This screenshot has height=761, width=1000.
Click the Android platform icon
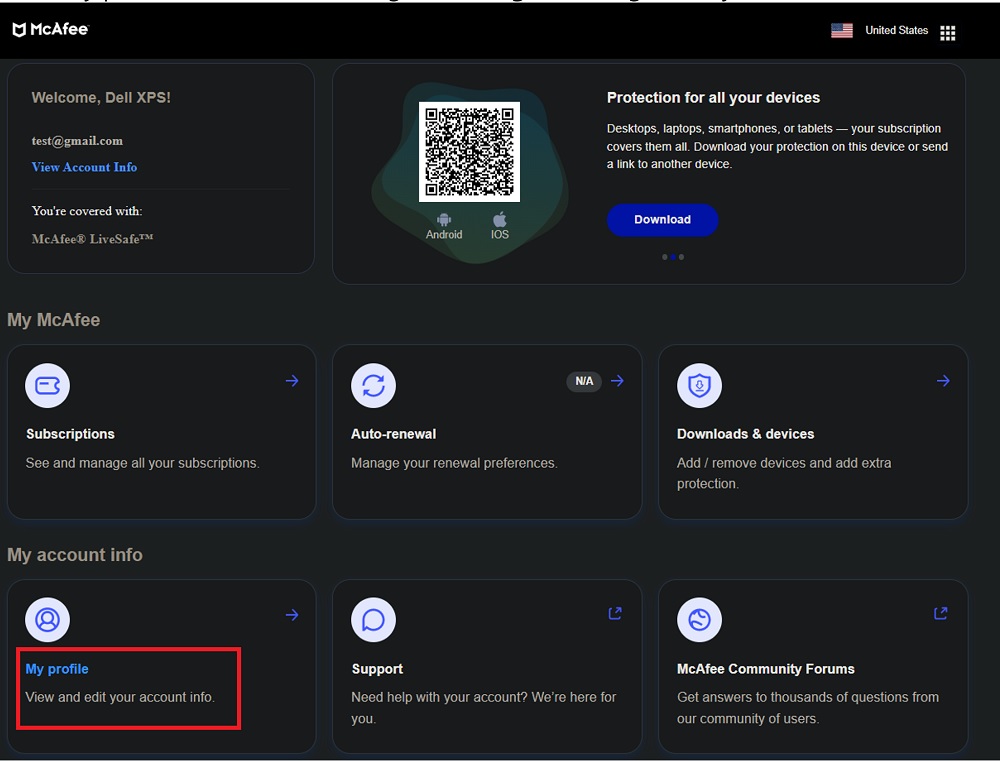444,219
